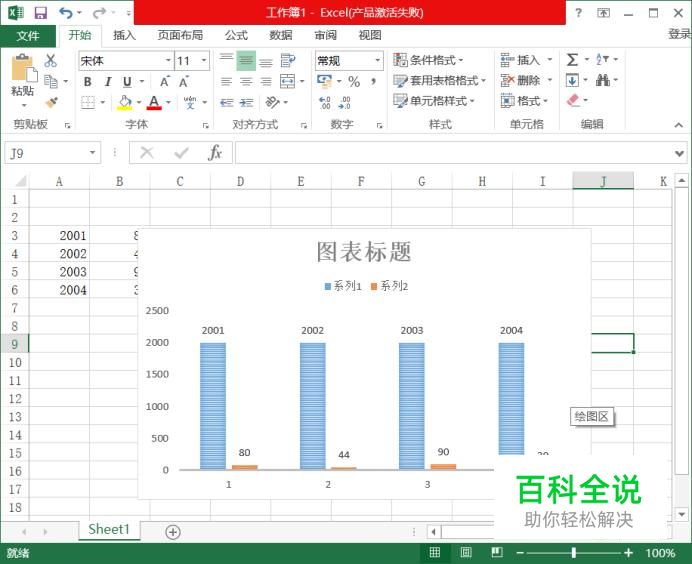Click the Save icon in quick access toolbar
This screenshot has height=564, width=692.
pos(40,13)
